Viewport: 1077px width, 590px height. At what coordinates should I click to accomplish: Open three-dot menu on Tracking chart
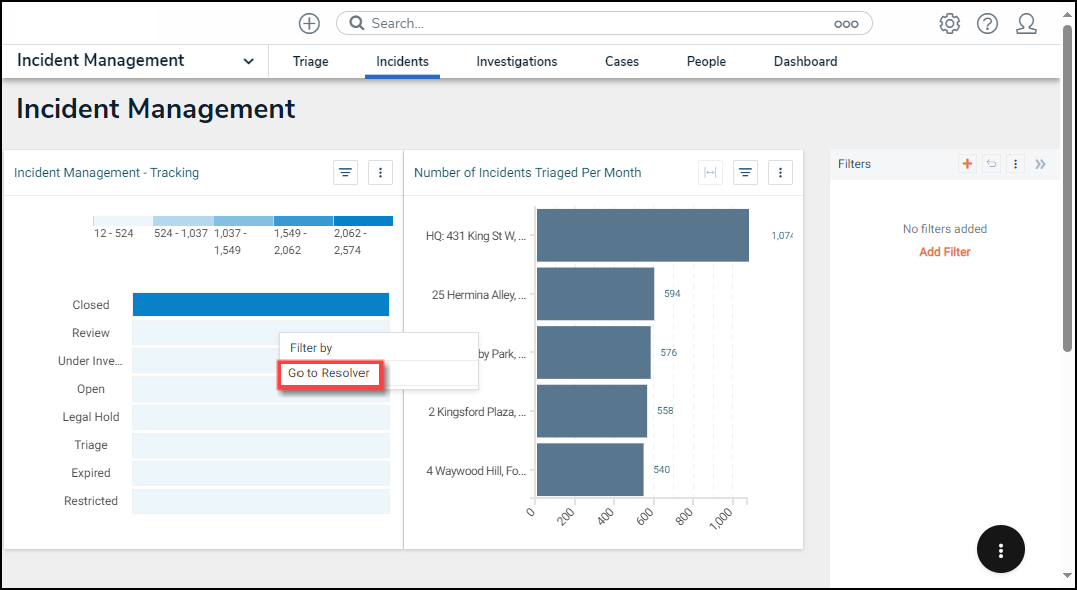point(380,173)
